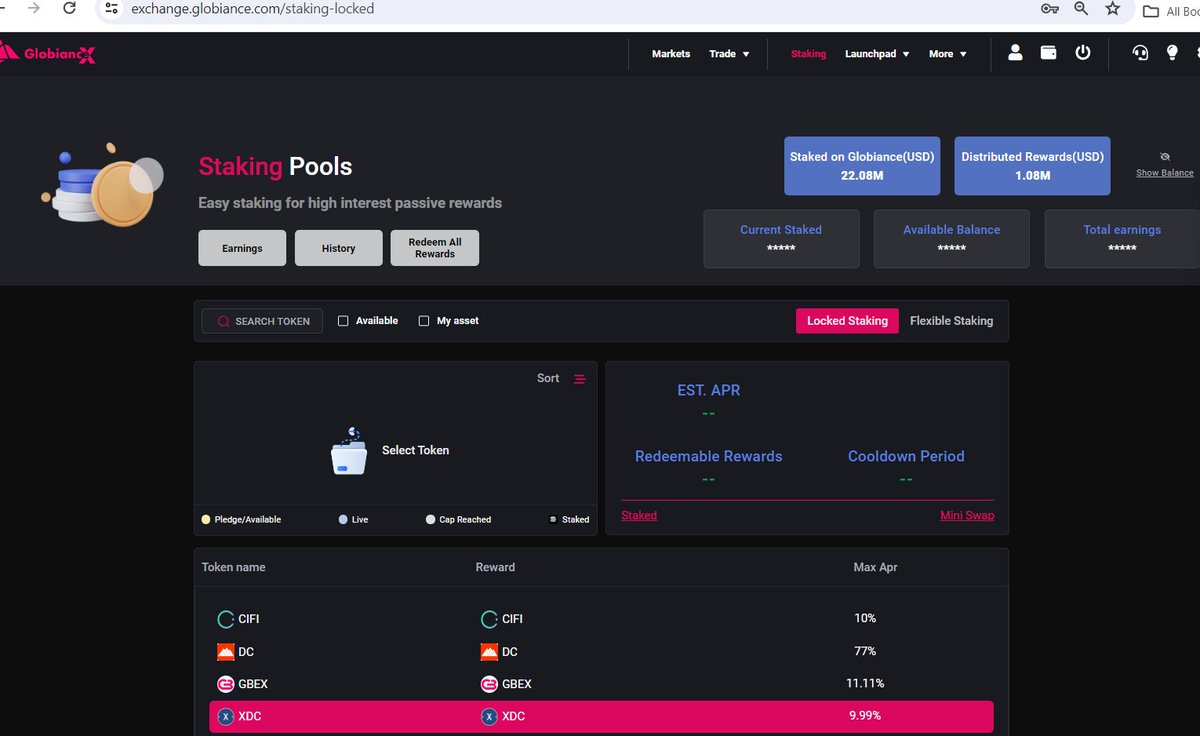Click browser forward arrow
This screenshot has width=1200, height=736.
click(x=33, y=8)
